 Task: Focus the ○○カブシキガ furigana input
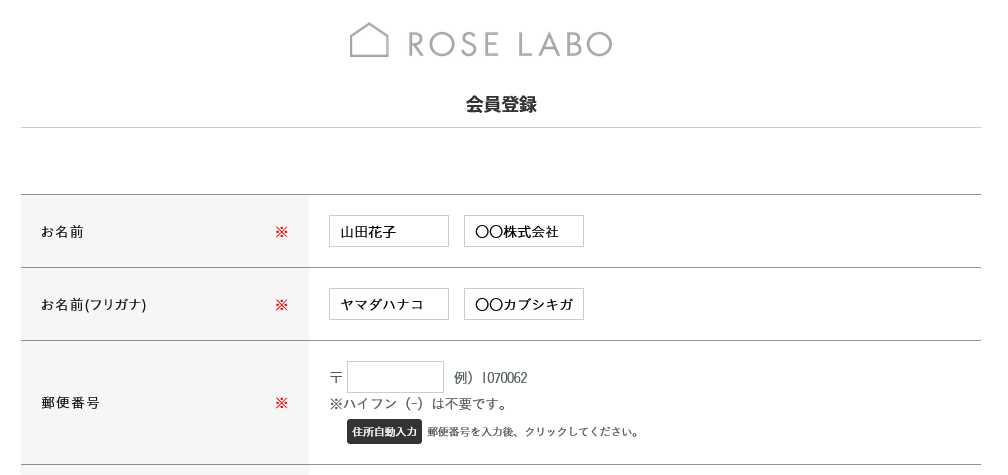pos(523,304)
